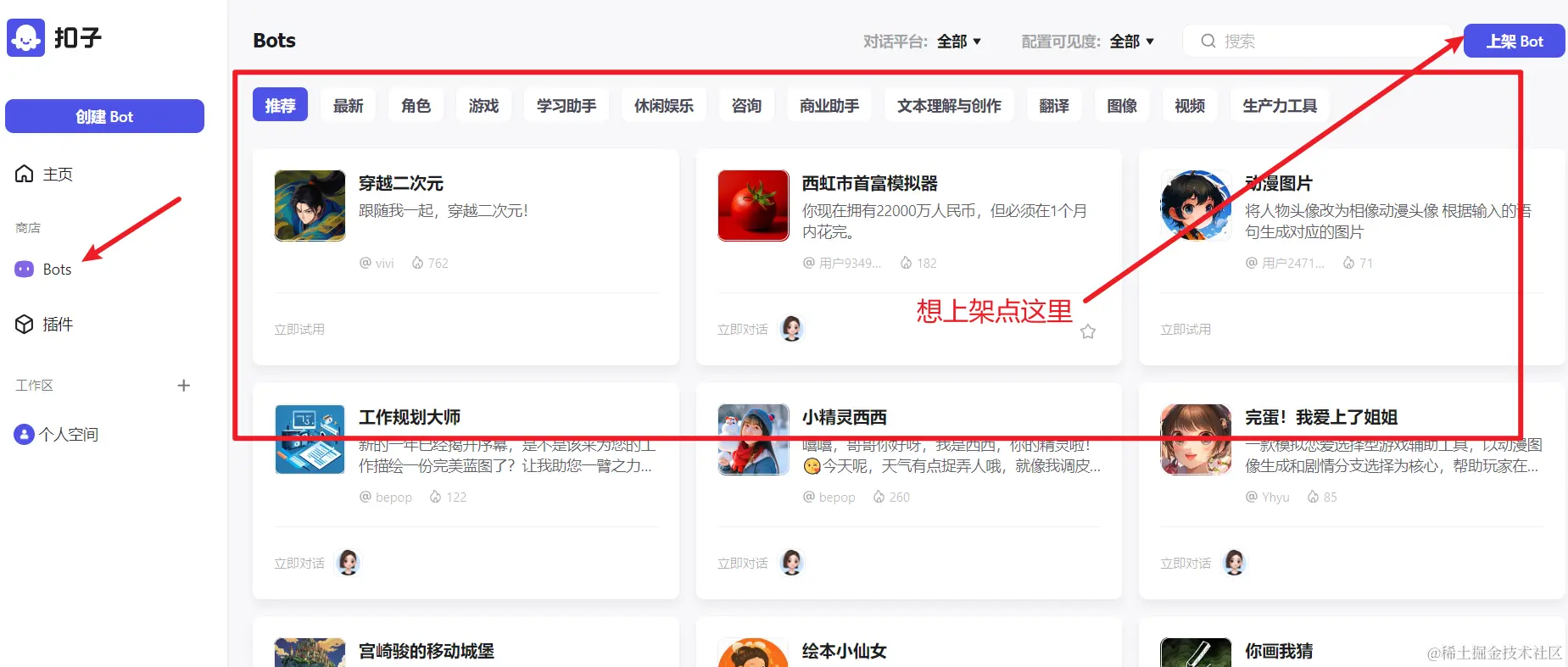Image resolution: width=1568 pixels, height=667 pixels.
Task: Switch to the 生产力工具 category tab
Action: pyautogui.click(x=1280, y=105)
